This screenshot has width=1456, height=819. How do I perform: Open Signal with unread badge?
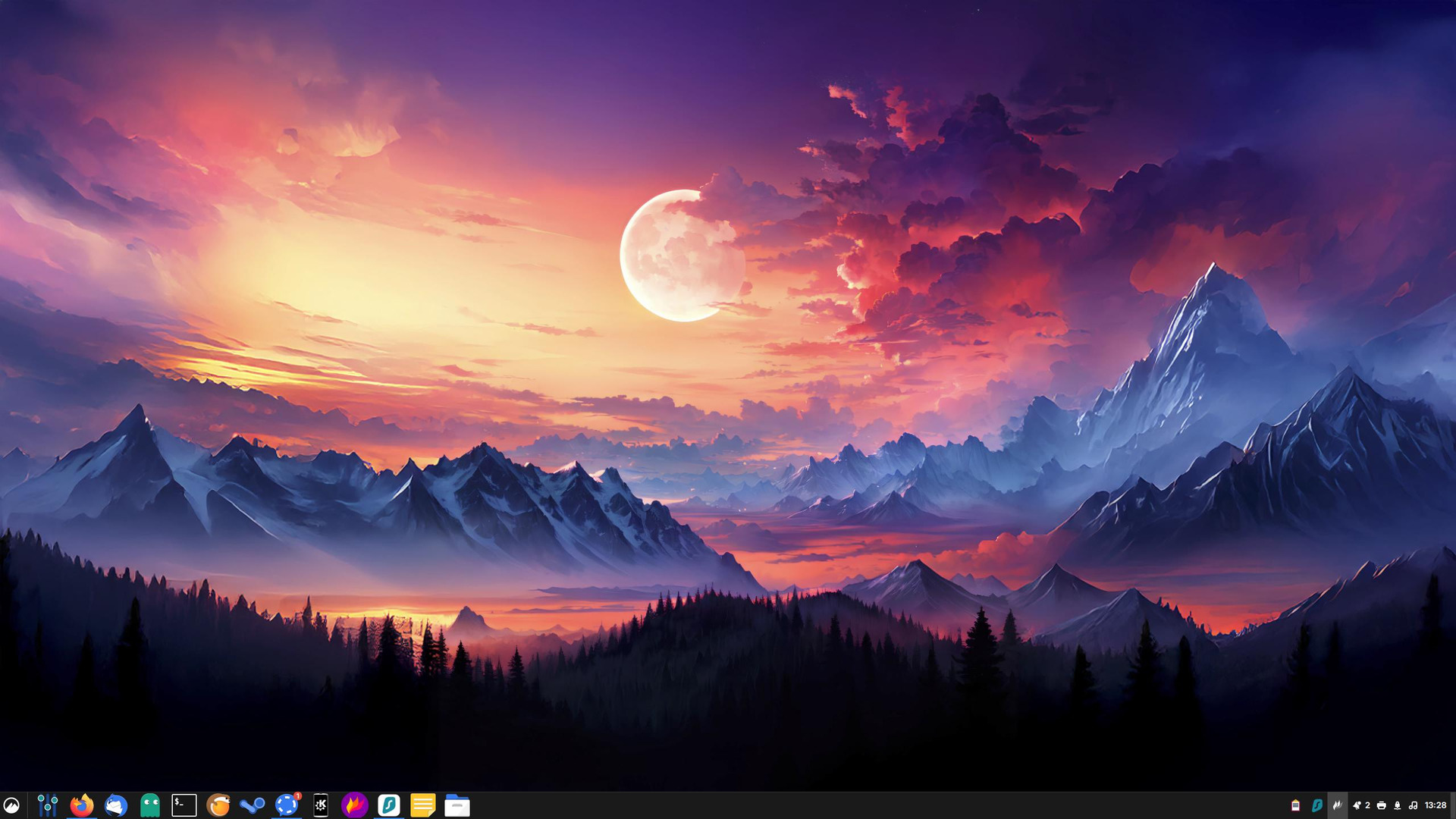287,805
